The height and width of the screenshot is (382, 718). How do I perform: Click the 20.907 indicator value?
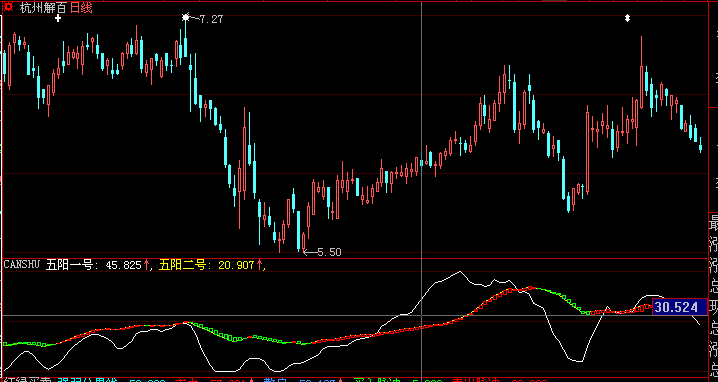236,265
